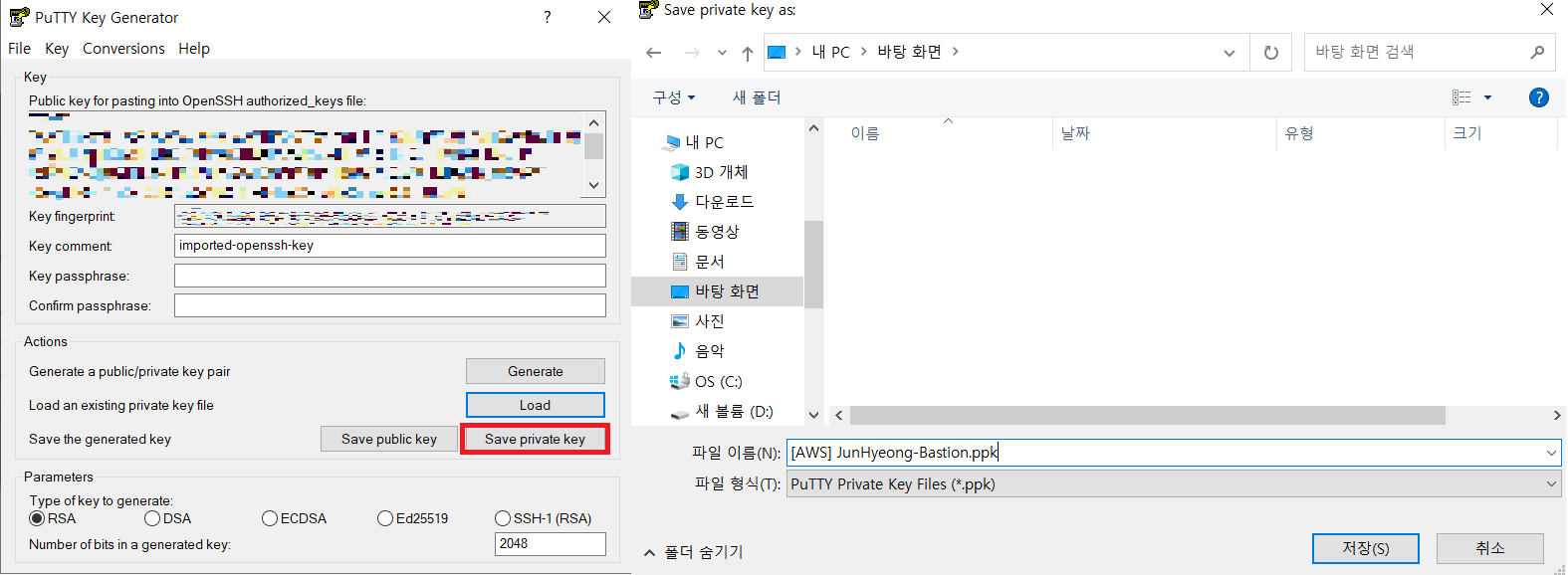Open the Key menu
The width and height of the screenshot is (1568, 575).
57,48
